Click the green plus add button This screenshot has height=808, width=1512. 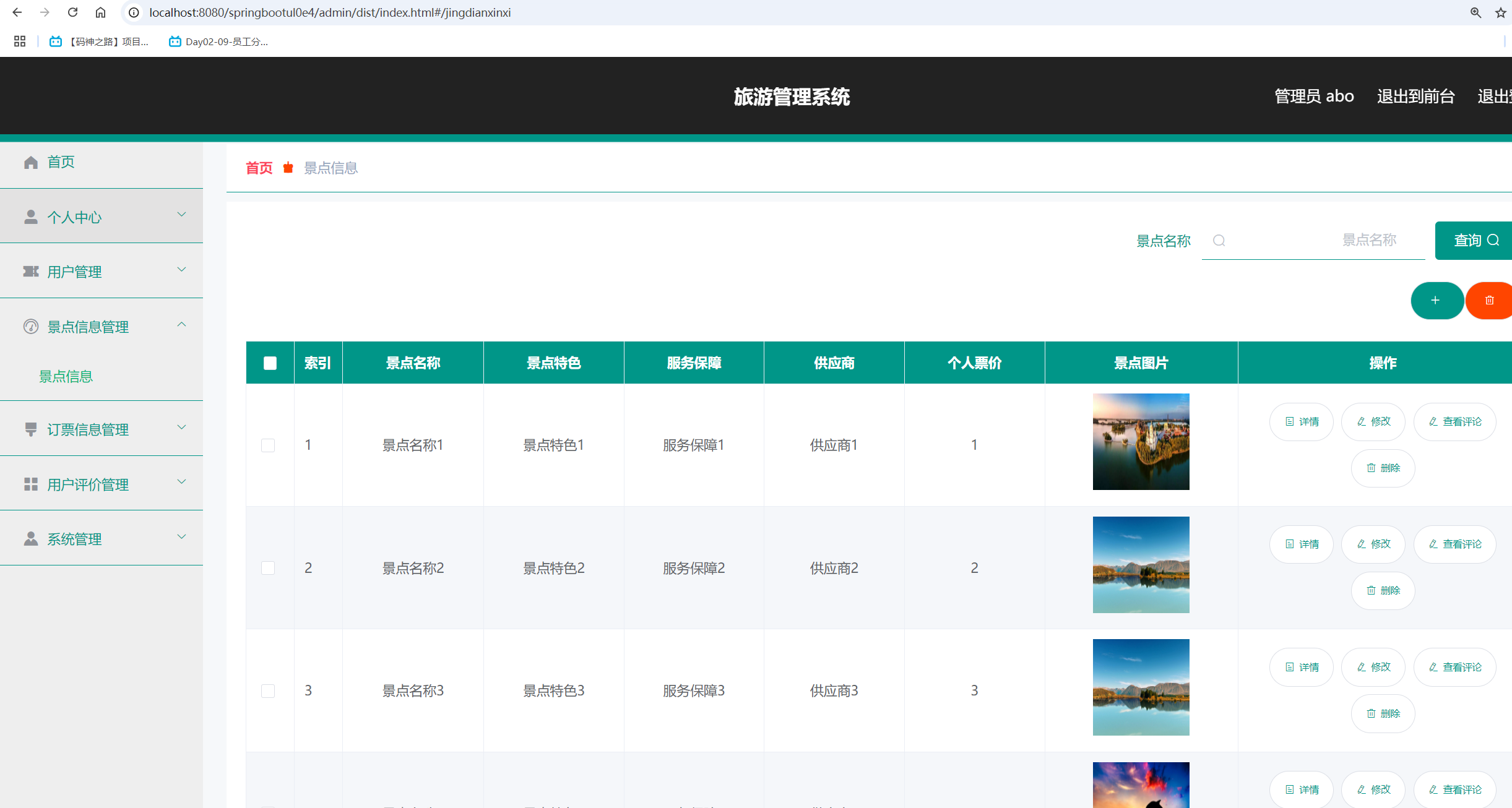pos(1437,300)
